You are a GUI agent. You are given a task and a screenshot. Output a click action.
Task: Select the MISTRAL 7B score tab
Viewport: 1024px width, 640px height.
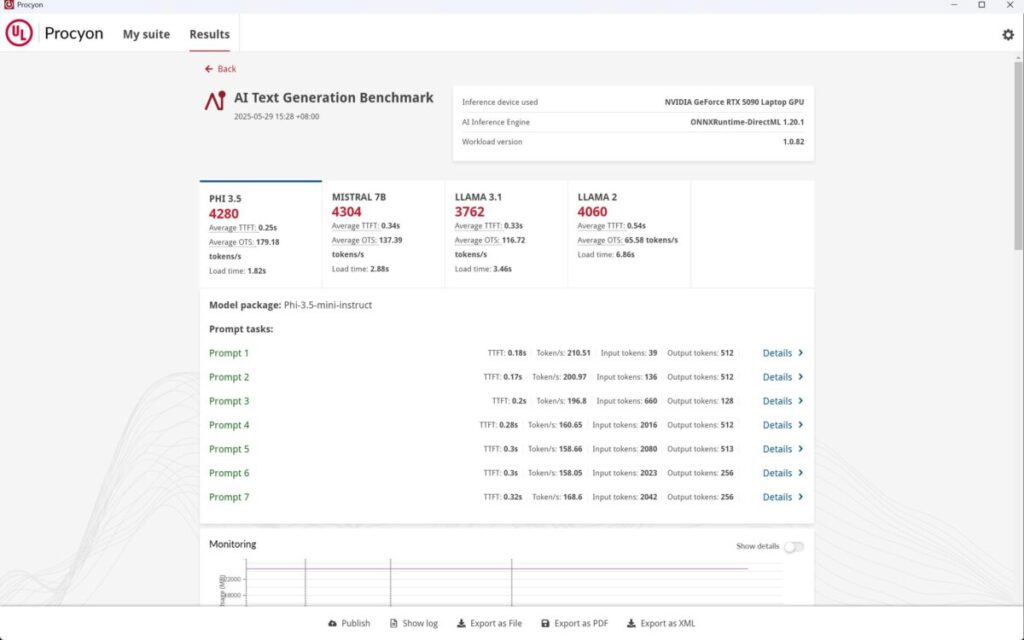[383, 234]
